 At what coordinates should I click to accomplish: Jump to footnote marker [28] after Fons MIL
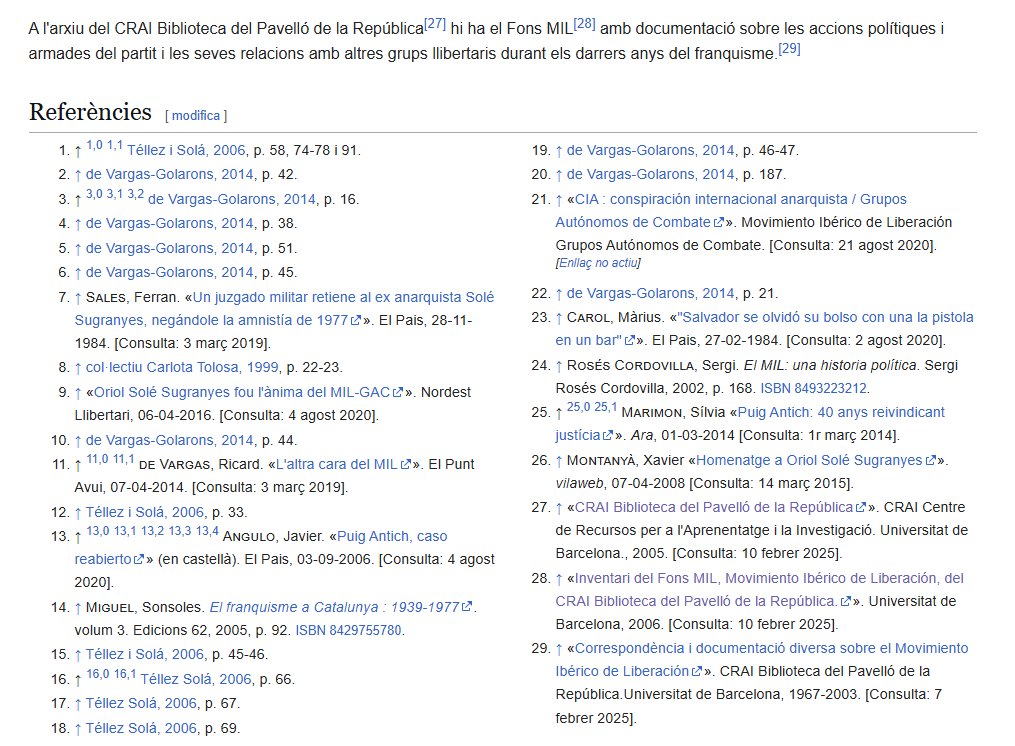point(584,24)
